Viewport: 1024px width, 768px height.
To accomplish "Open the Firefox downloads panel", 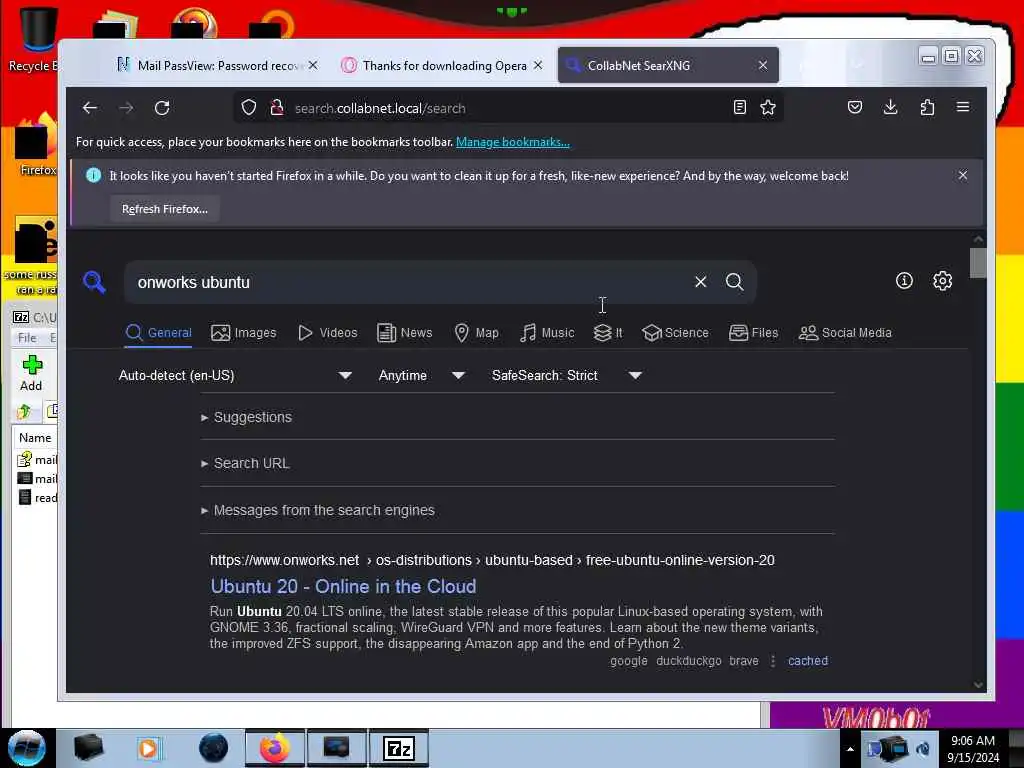I will click(890, 107).
